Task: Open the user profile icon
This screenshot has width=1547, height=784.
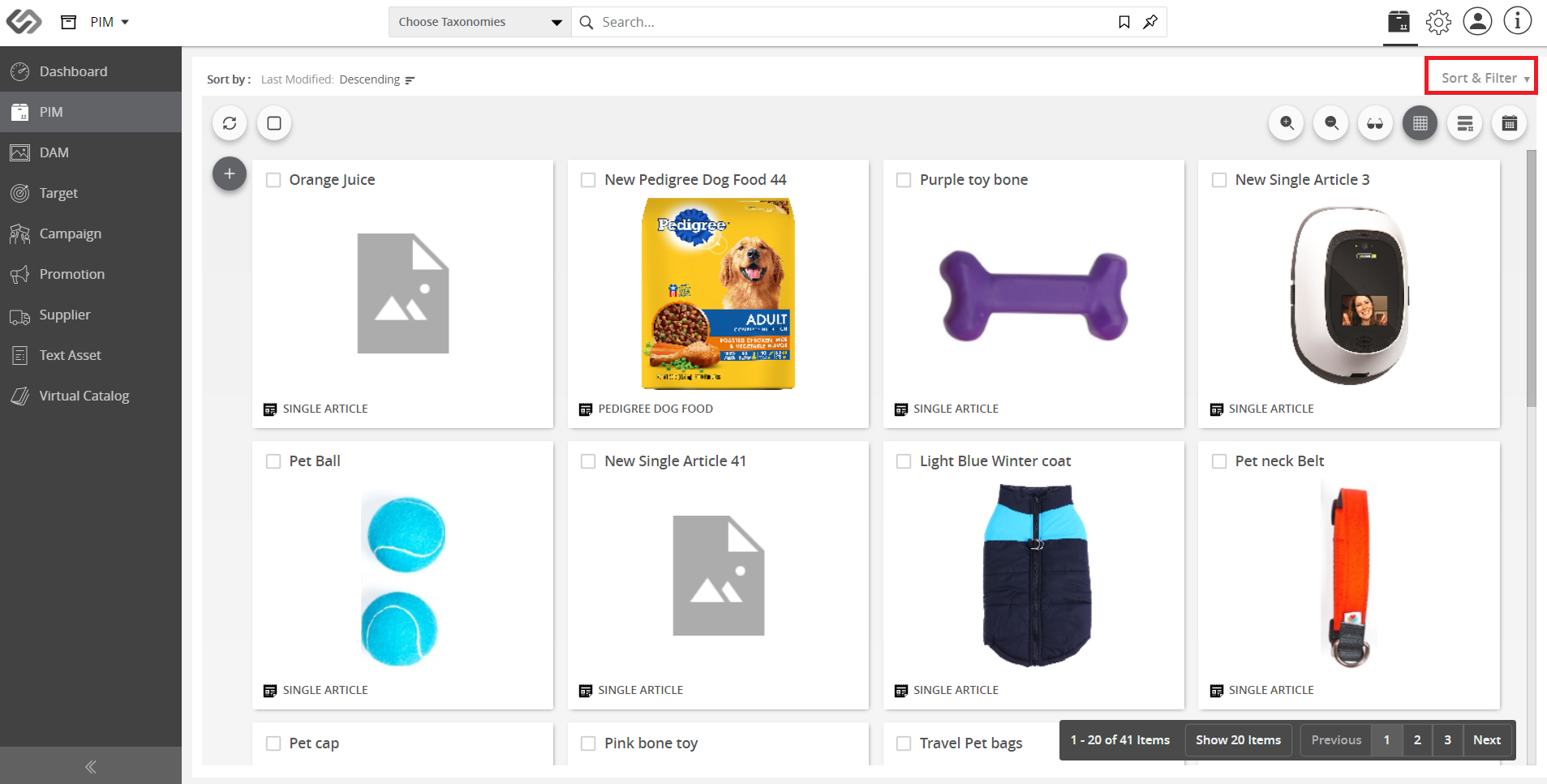Action: click(1477, 21)
